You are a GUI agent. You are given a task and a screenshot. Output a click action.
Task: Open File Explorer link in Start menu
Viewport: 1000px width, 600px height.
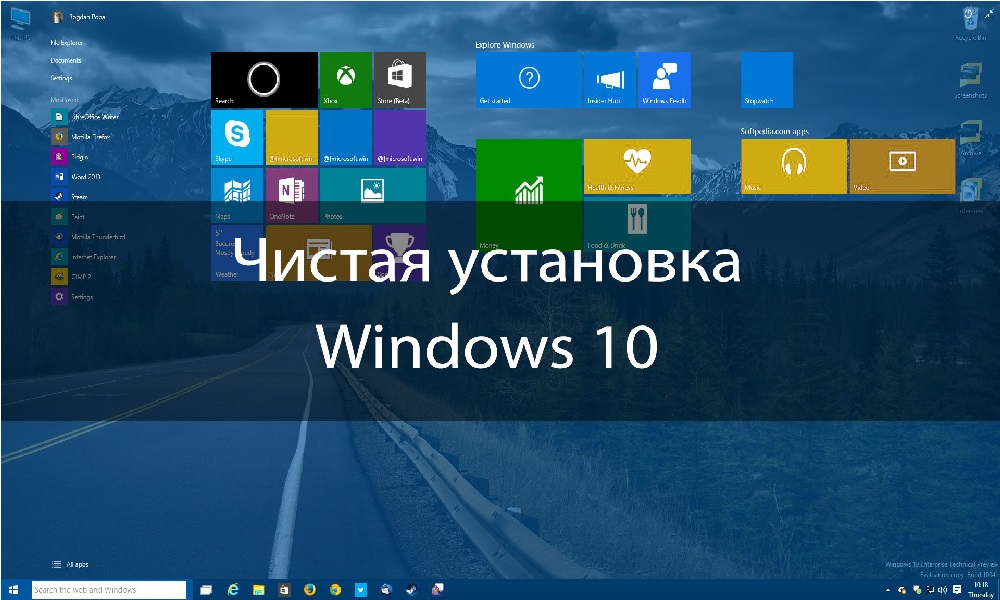click(x=66, y=43)
